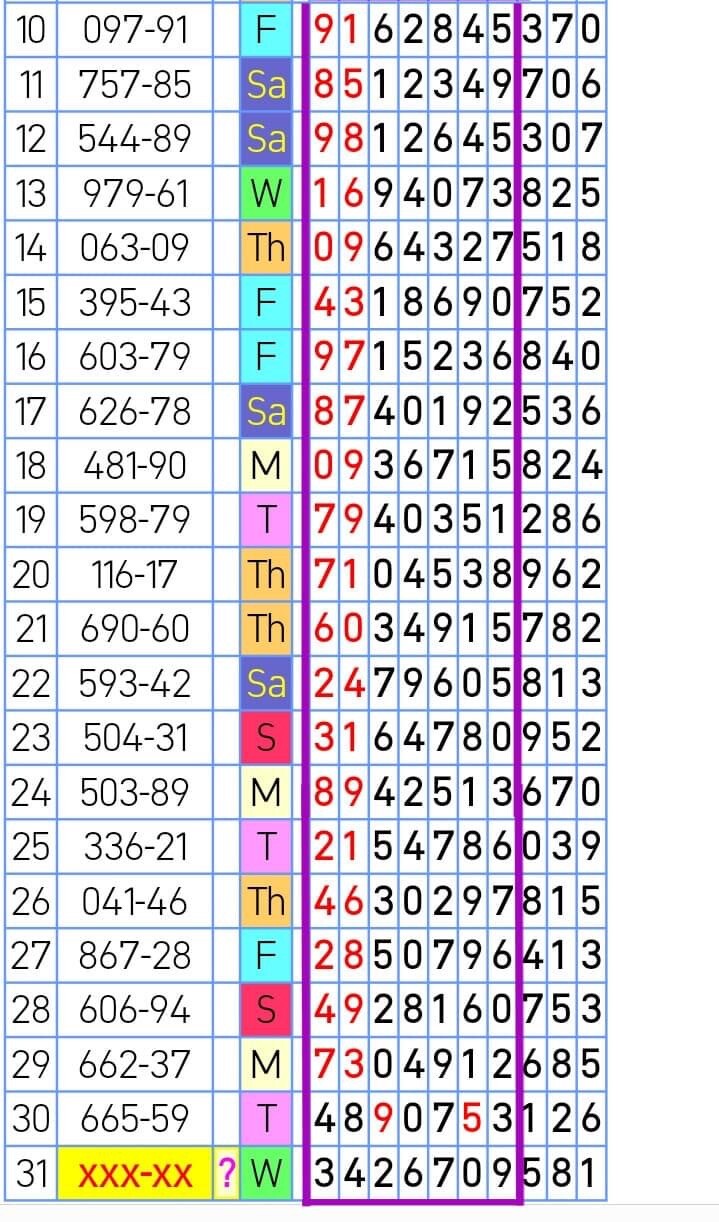Select the cell reading 097-91
719x1222 pixels.
point(135,31)
